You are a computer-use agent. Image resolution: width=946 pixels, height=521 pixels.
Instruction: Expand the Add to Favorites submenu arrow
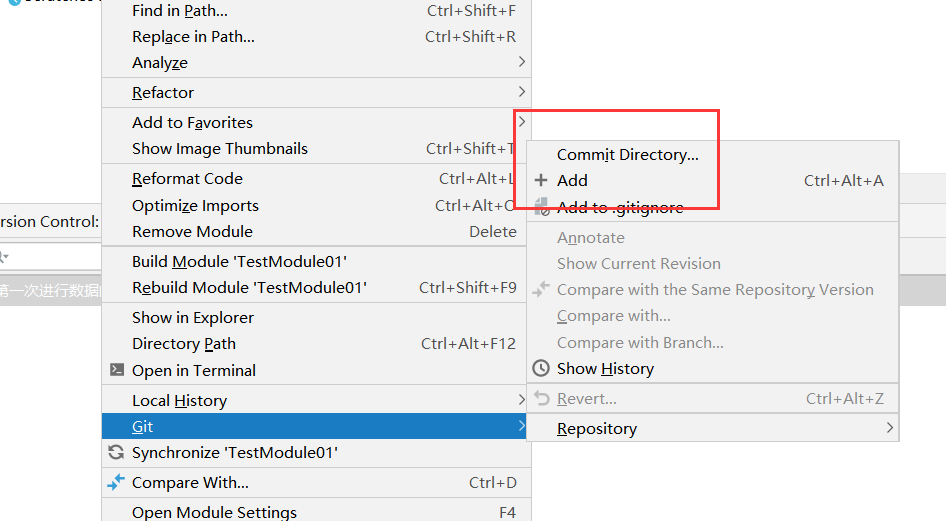pos(522,122)
